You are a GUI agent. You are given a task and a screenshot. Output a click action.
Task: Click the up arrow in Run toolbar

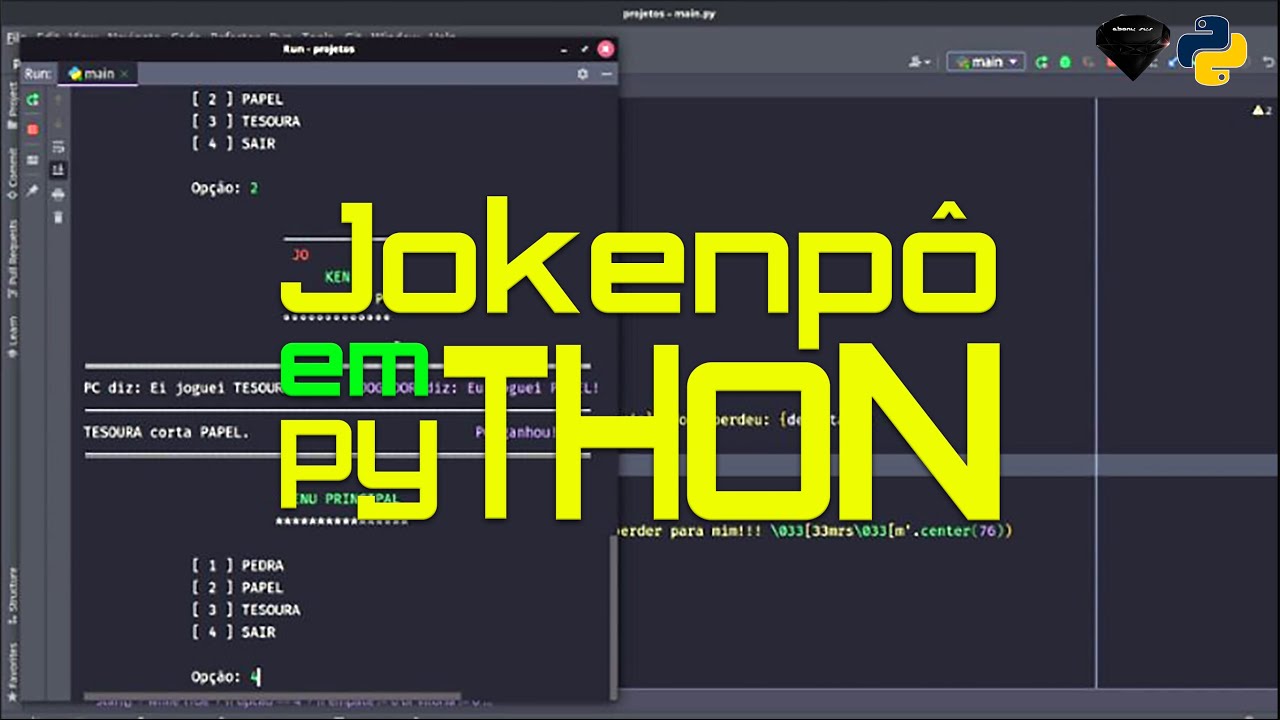click(x=58, y=101)
